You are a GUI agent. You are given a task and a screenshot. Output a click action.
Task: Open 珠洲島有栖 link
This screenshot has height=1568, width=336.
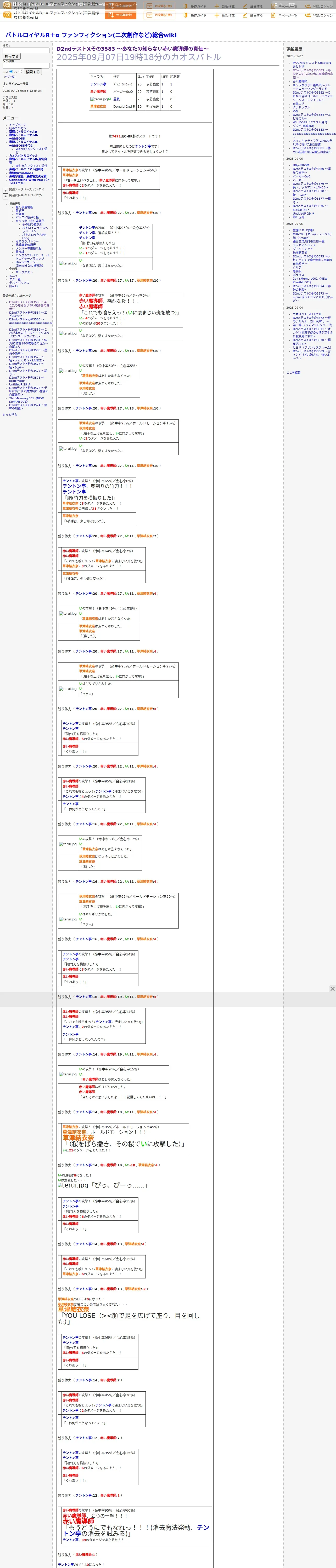[x=300, y=253]
